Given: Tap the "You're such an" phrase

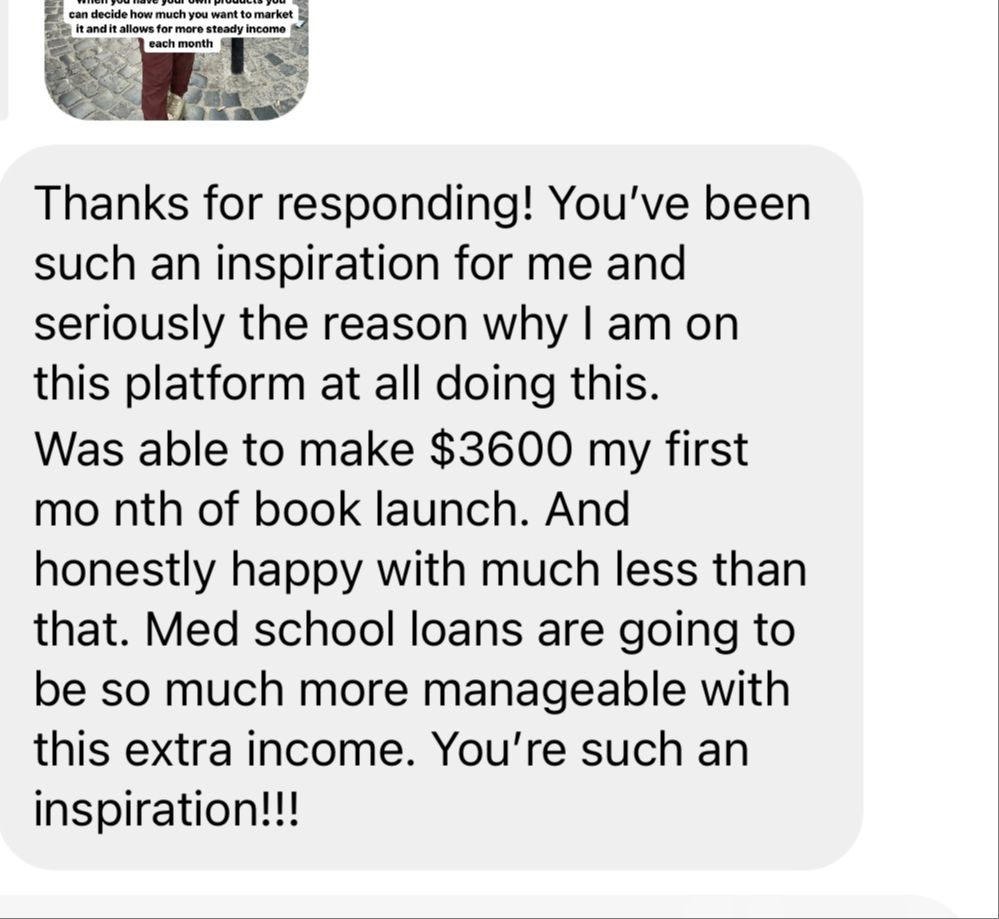Looking at the screenshot, I should tap(591, 749).
